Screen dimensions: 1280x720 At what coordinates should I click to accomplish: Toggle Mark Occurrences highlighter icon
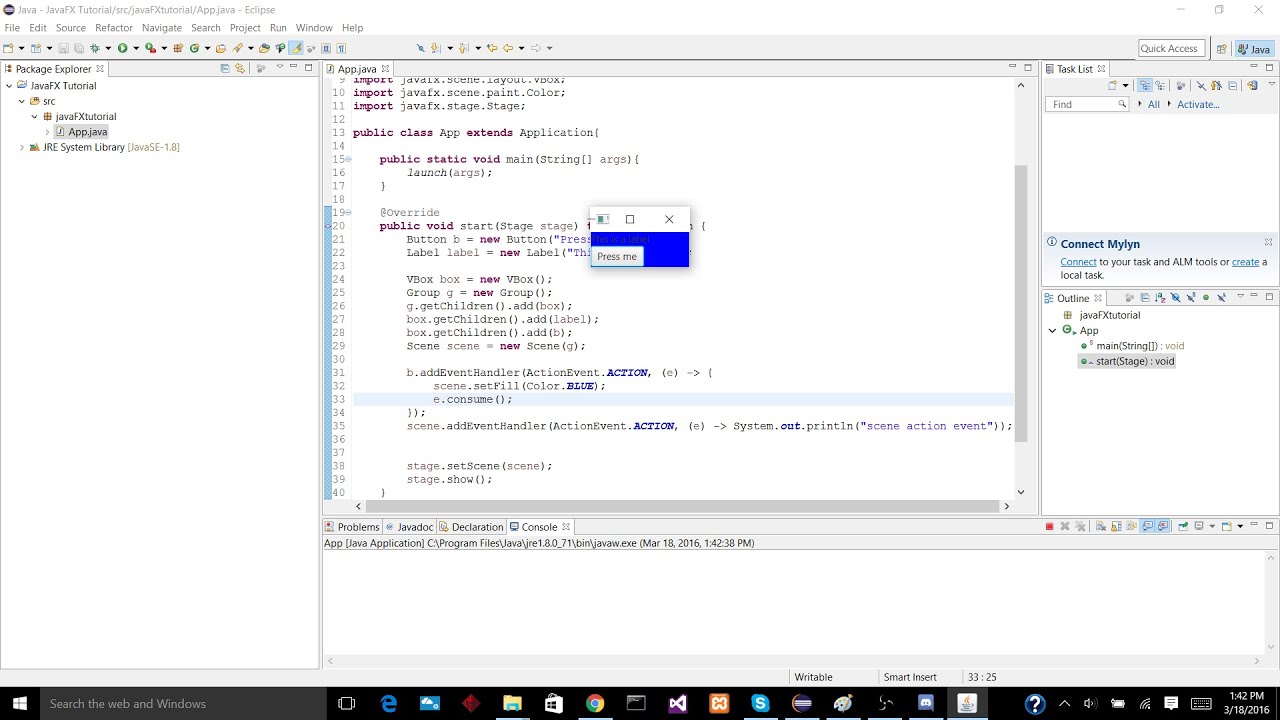(297, 48)
